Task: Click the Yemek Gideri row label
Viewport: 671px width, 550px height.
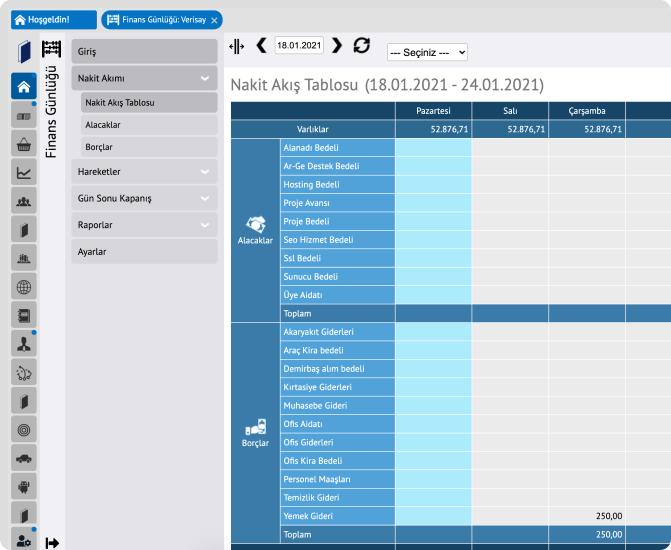Action: click(337, 516)
